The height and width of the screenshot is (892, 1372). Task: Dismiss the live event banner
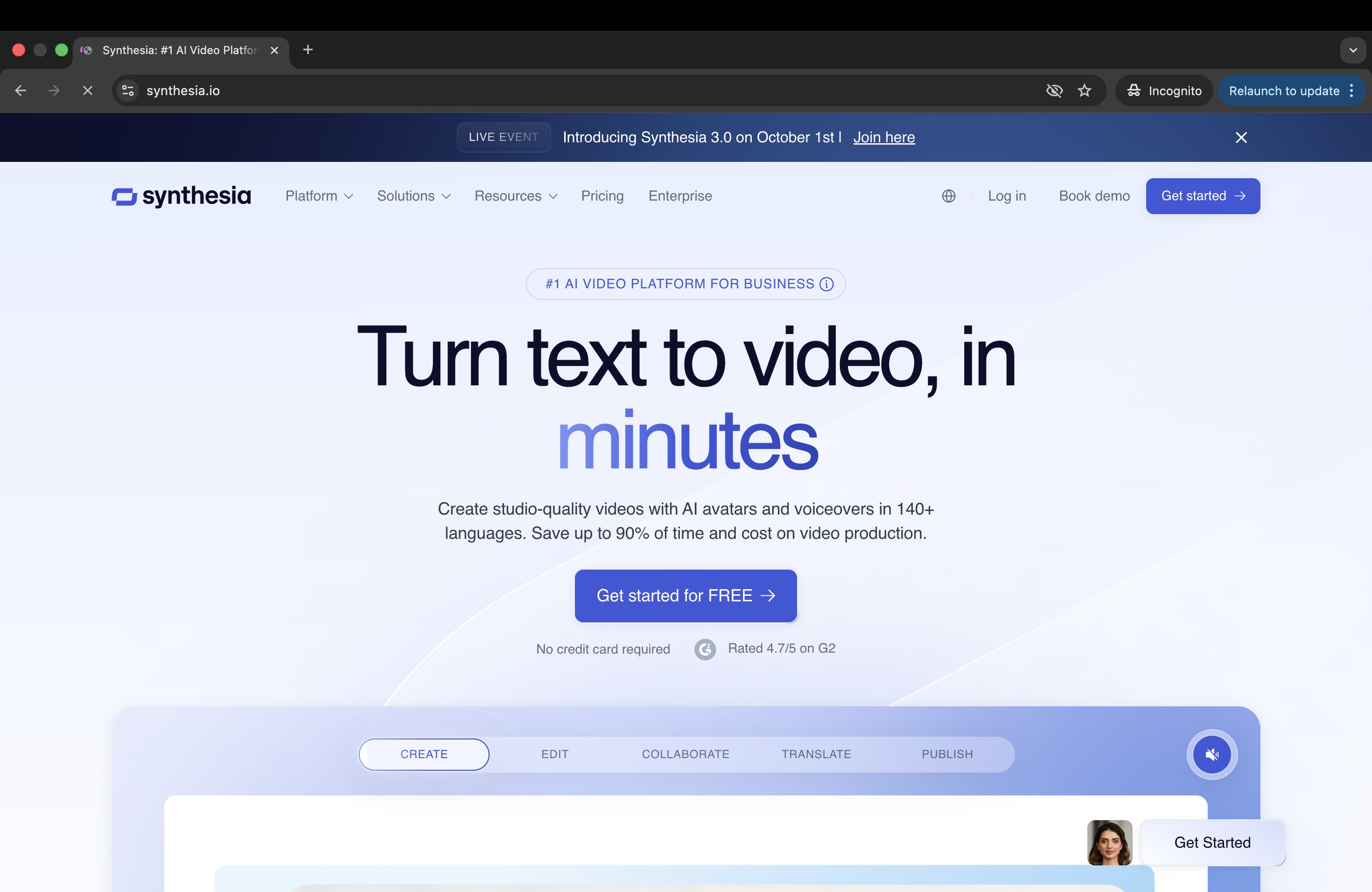[x=1241, y=137]
